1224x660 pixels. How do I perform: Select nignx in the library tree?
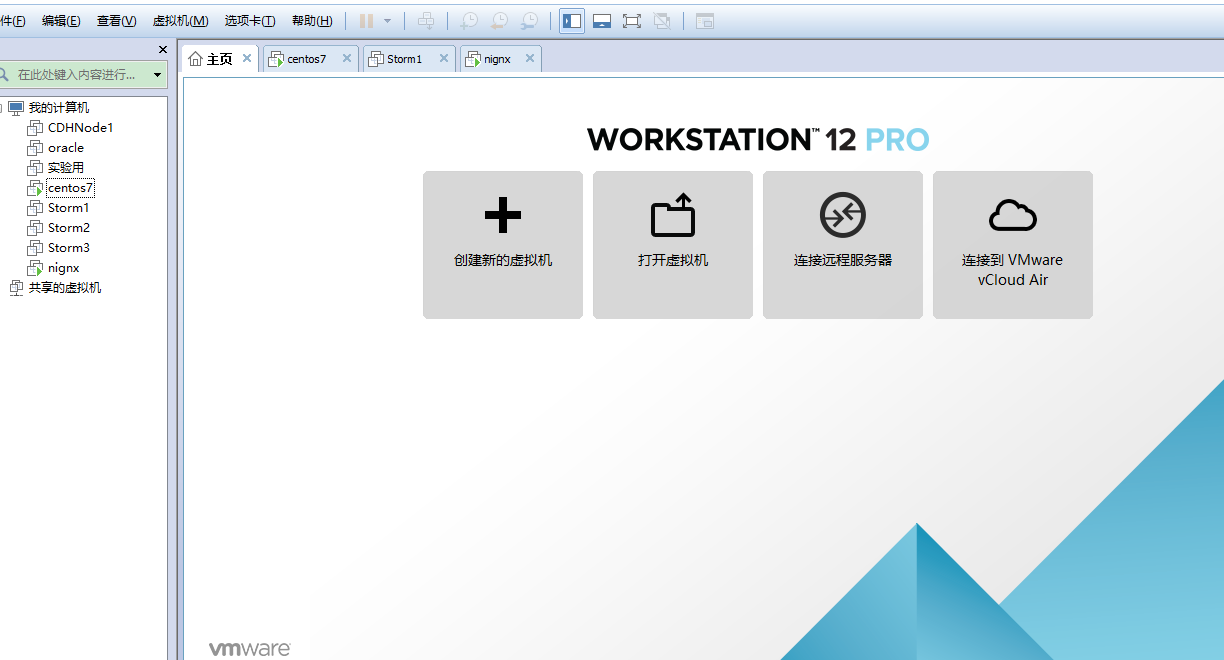tap(63, 268)
